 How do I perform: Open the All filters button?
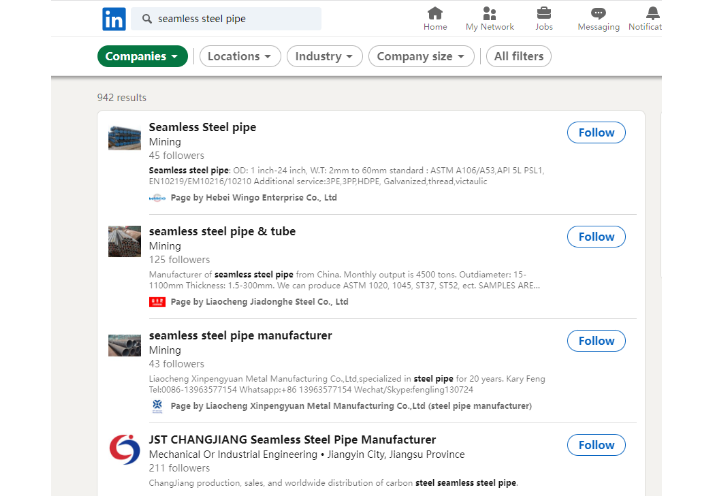519,56
